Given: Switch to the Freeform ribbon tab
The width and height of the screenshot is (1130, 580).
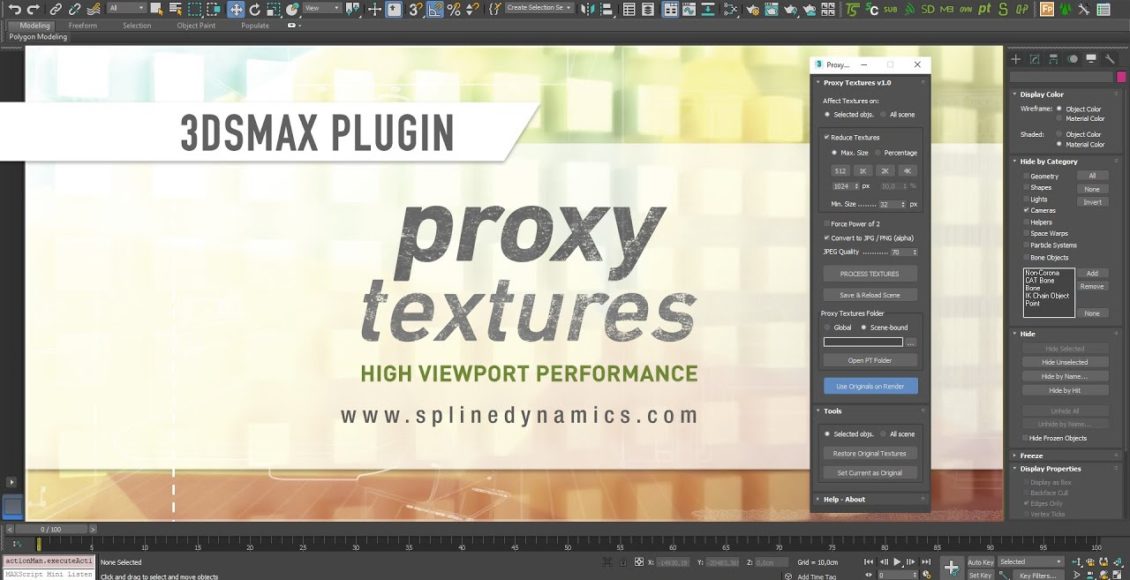Looking at the screenshot, I should [83, 26].
